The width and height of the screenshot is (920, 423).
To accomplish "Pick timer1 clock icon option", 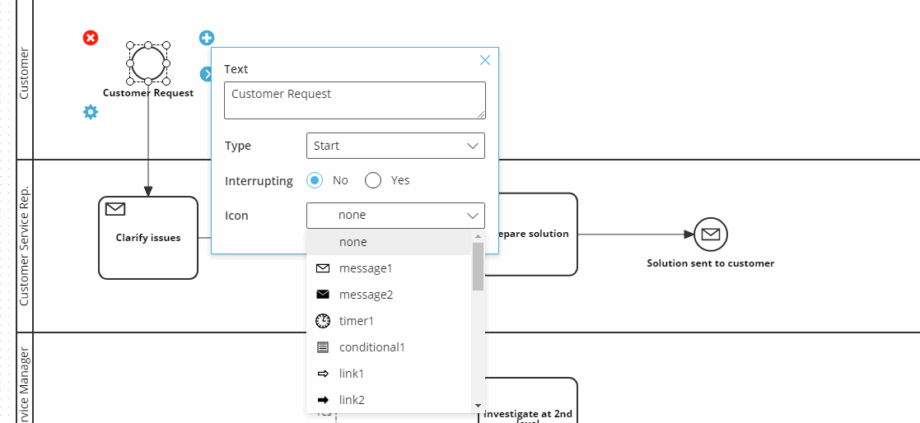I will click(356, 321).
